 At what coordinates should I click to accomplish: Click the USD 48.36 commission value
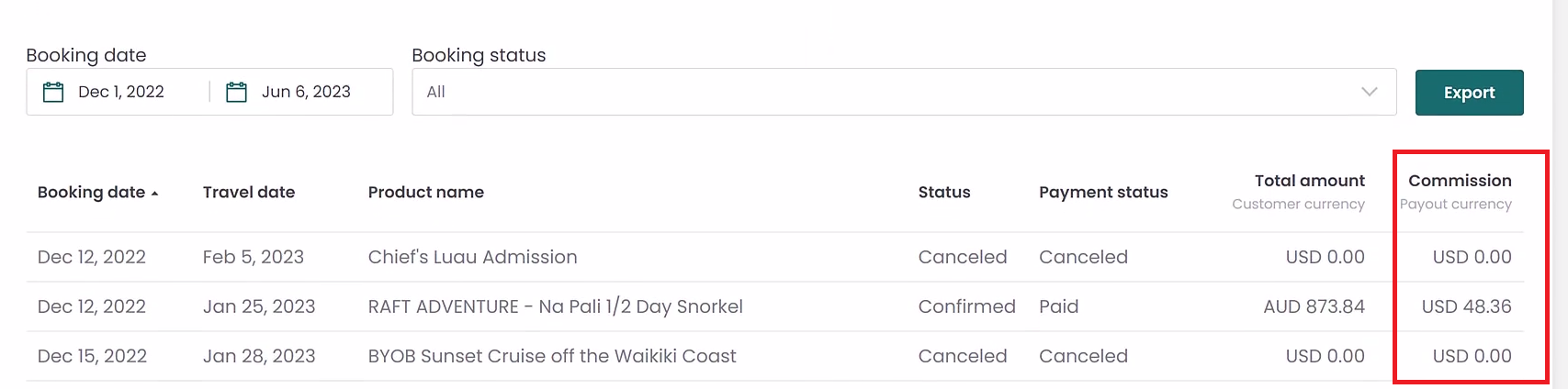click(x=1466, y=306)
